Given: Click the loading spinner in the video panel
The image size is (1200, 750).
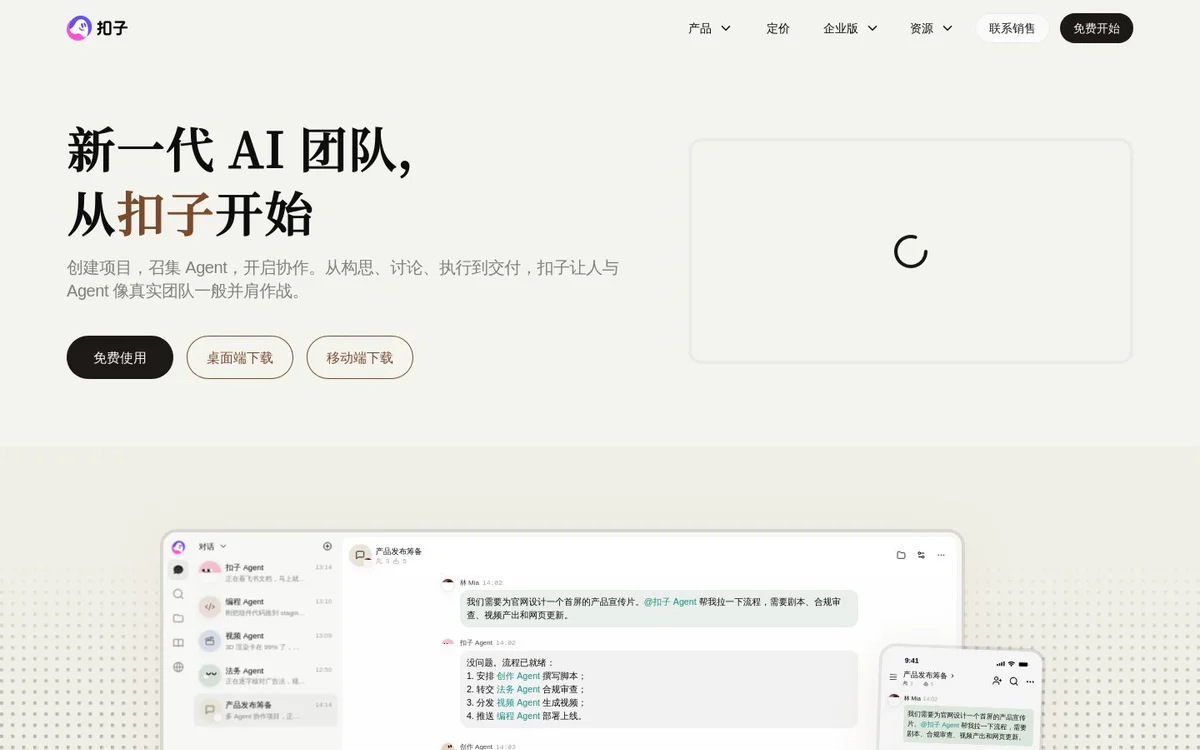Looking at the screenshot, I should [911, 251].
